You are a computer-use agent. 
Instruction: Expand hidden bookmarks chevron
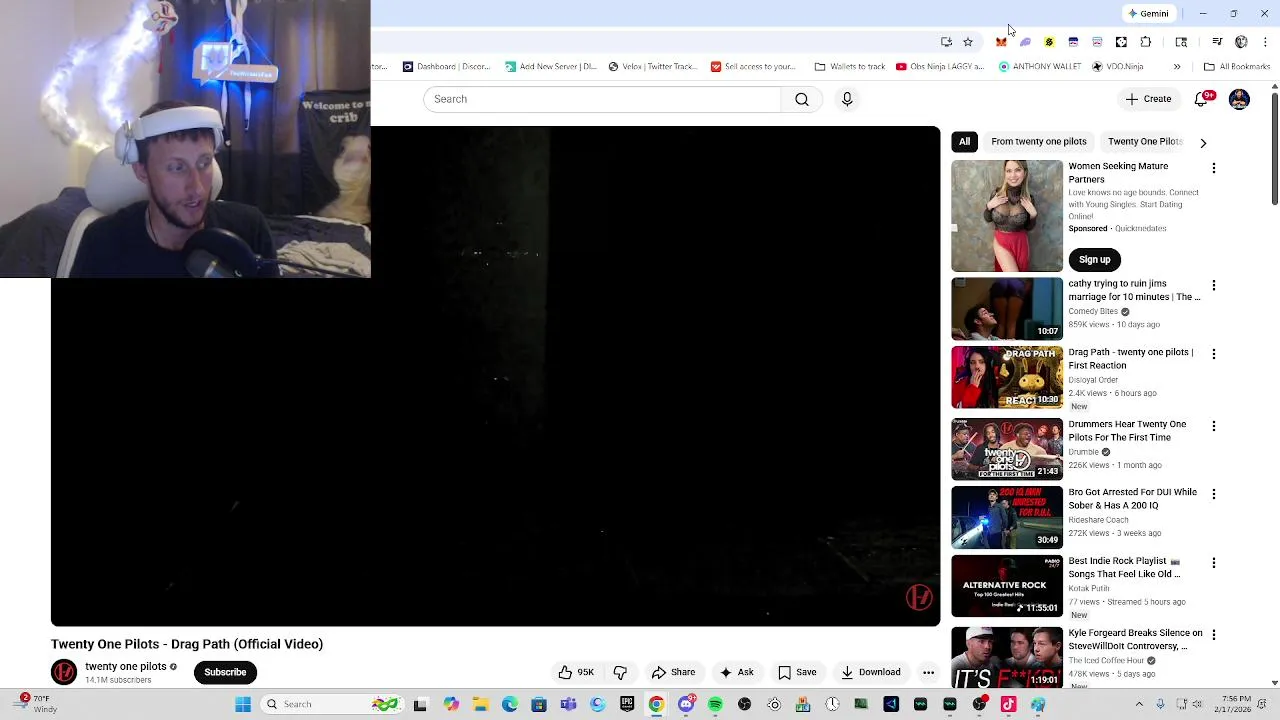tap(1177, 67)
